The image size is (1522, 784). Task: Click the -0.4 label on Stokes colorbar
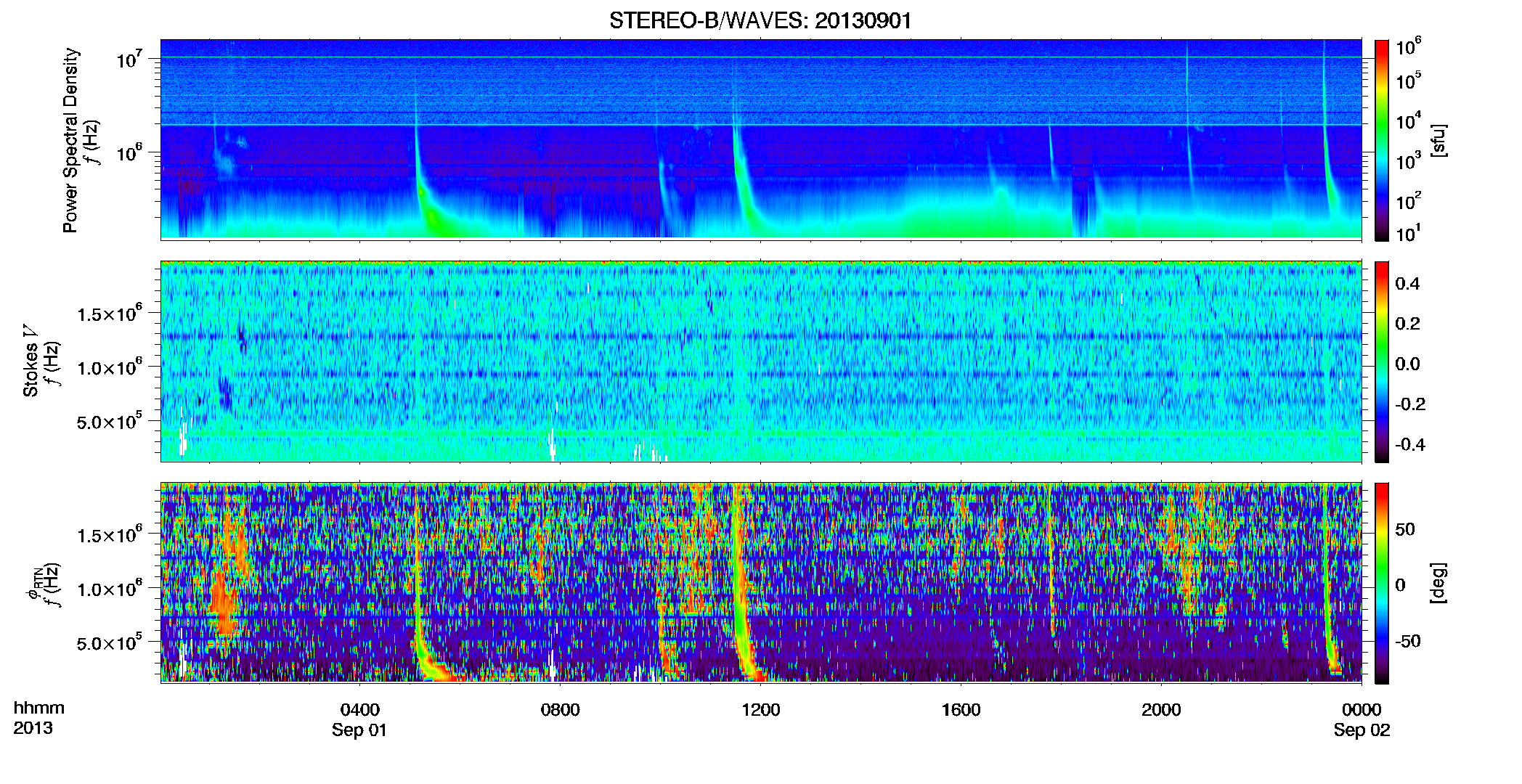[1410, 444]
